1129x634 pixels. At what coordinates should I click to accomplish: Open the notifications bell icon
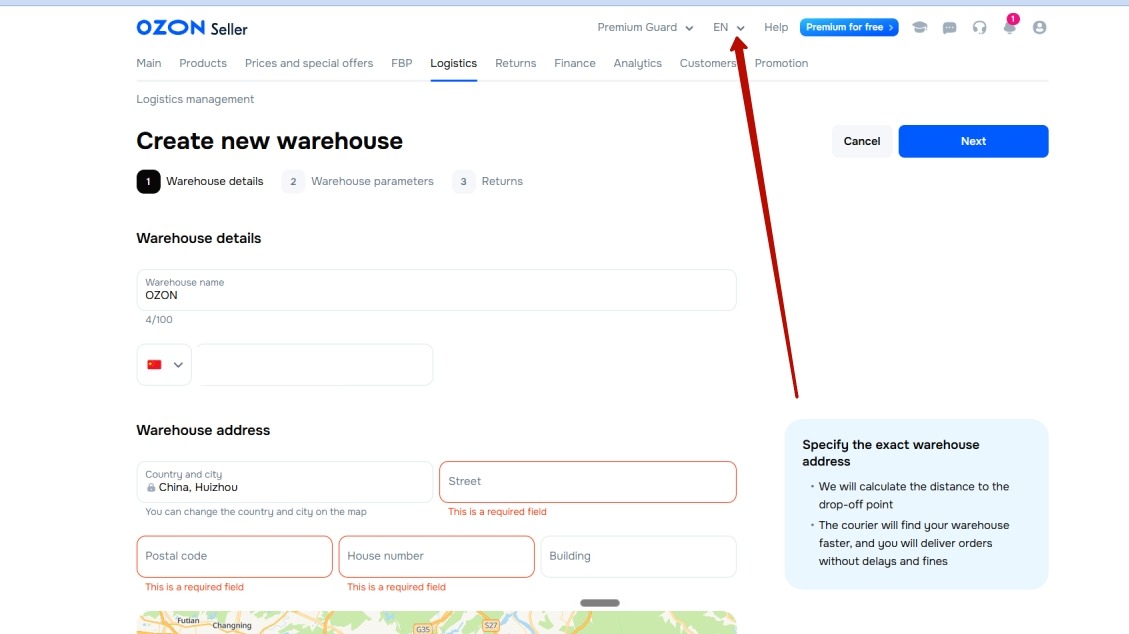tap(1009, 26)
